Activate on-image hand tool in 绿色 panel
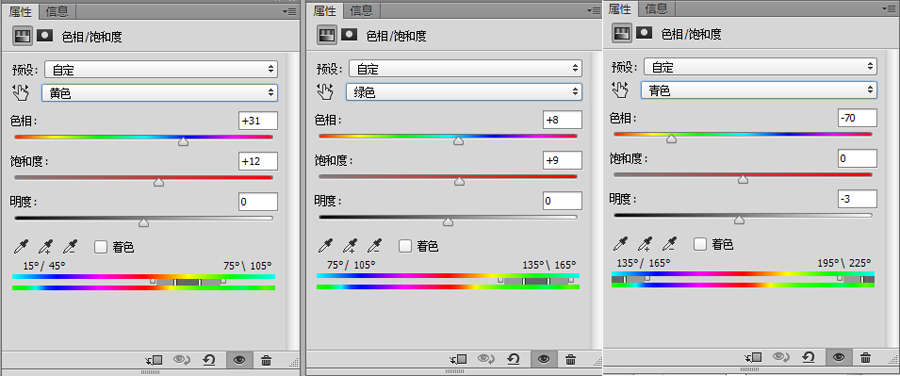Viewport: 900px width, 376px height. (326, 91)
